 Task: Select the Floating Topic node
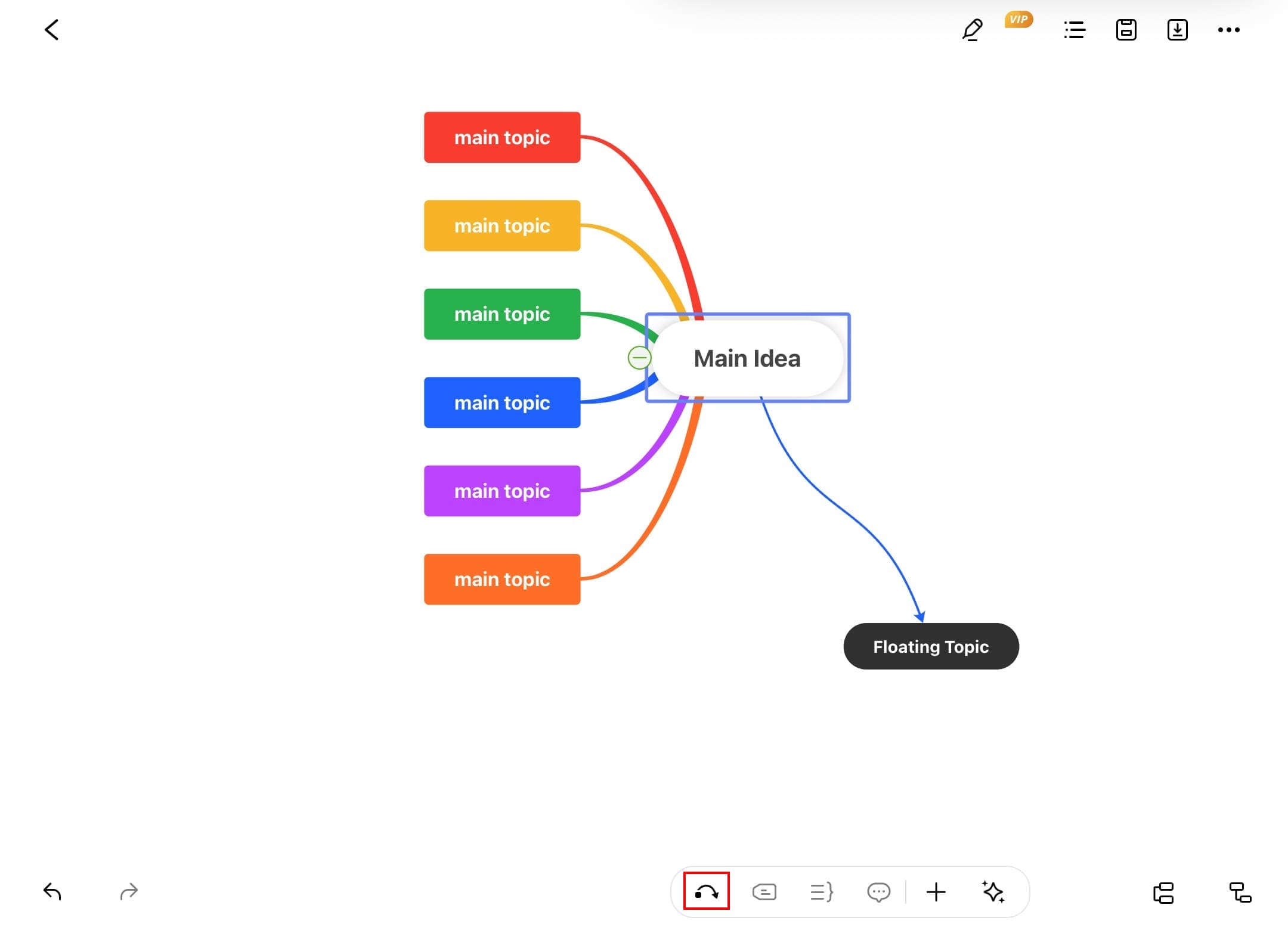coord(931,647)
